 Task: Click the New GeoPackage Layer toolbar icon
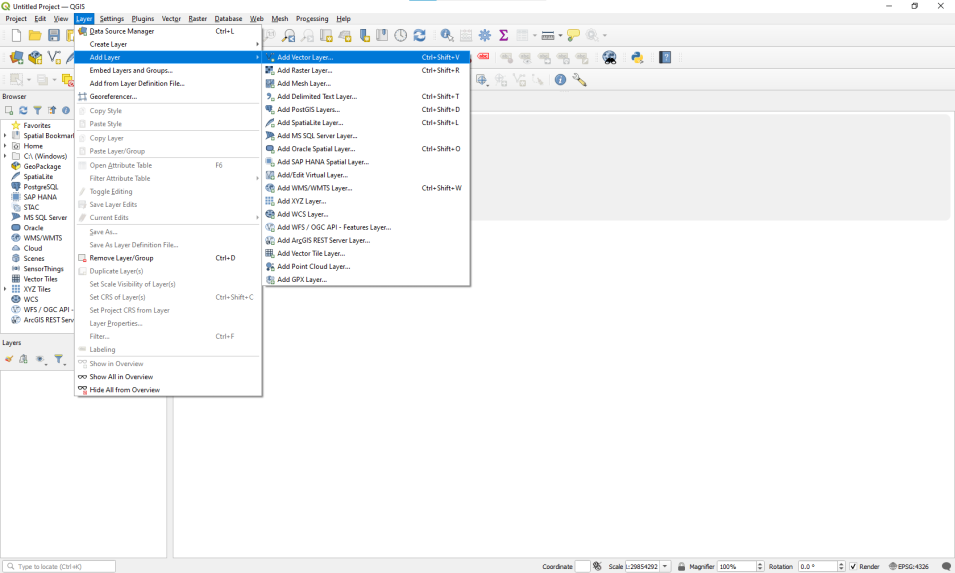tap(35, 58)
